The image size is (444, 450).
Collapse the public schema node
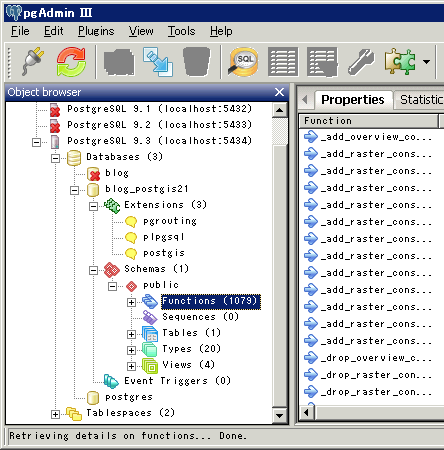[112, 286]
